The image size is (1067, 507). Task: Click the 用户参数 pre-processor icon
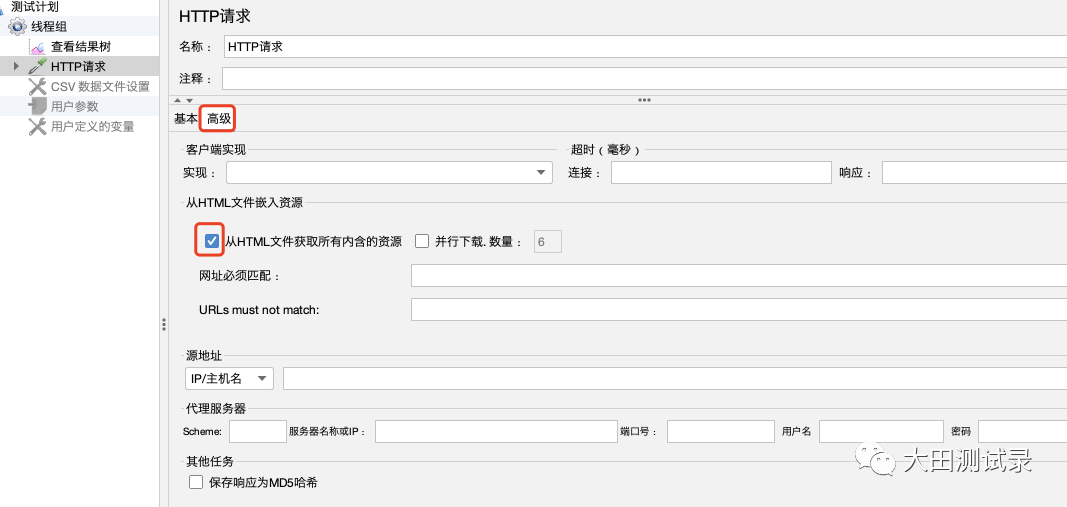pos(37,106)
